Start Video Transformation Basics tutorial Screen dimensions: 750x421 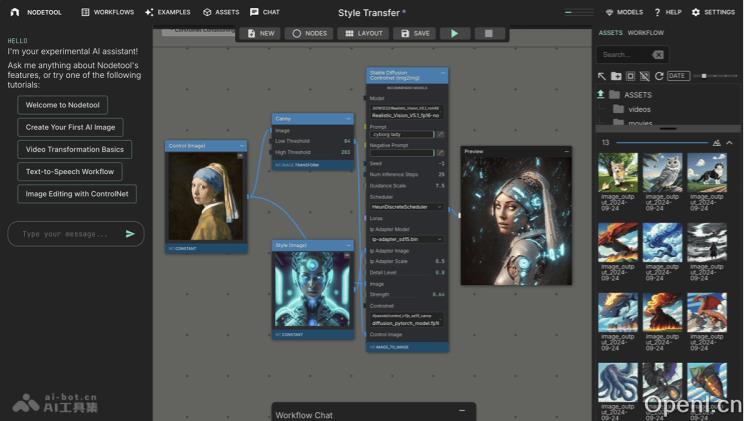click(x=75, y=149)
